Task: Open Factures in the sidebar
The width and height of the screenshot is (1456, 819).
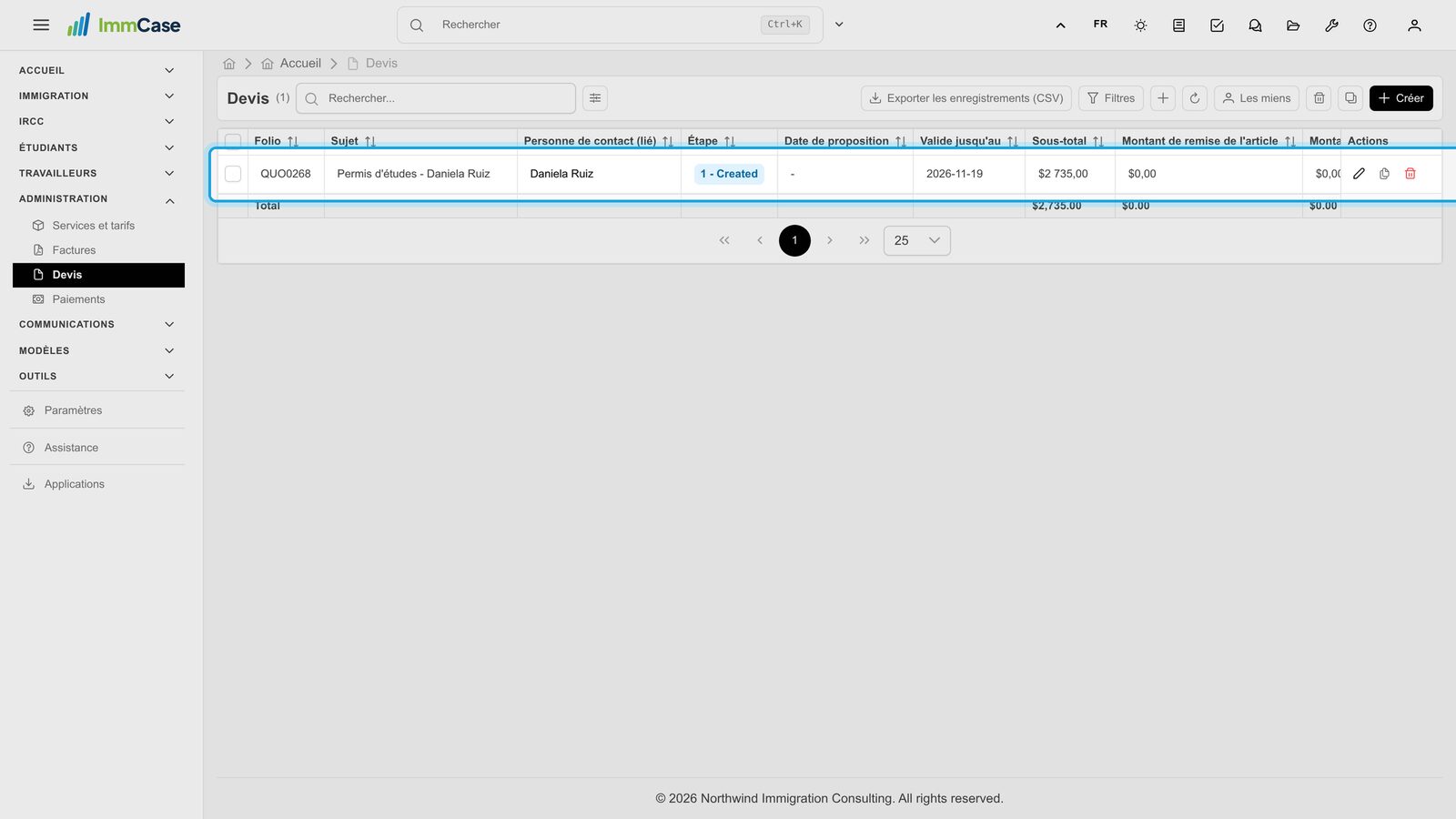Action: pyautogui.click(x=98, y=250)
